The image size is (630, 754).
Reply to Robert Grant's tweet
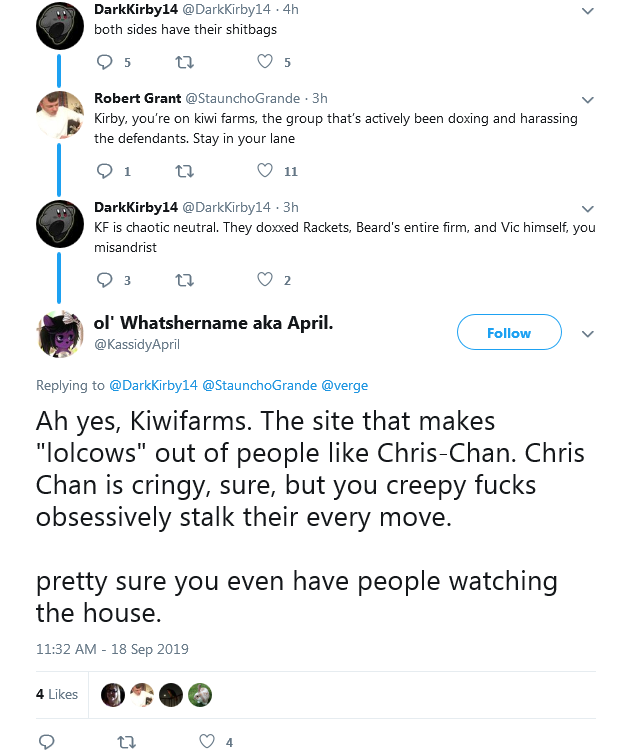(x=104, y=171)
